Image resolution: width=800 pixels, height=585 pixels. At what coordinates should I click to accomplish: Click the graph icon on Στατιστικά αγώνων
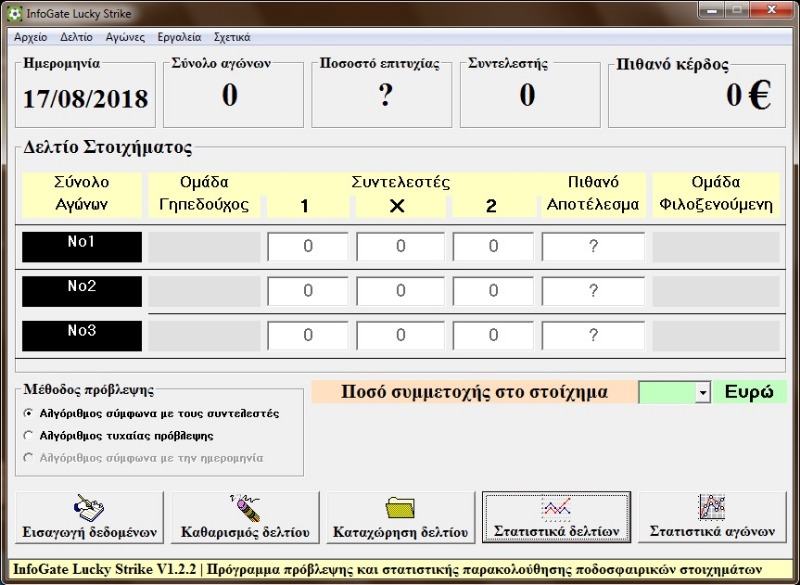712,507
